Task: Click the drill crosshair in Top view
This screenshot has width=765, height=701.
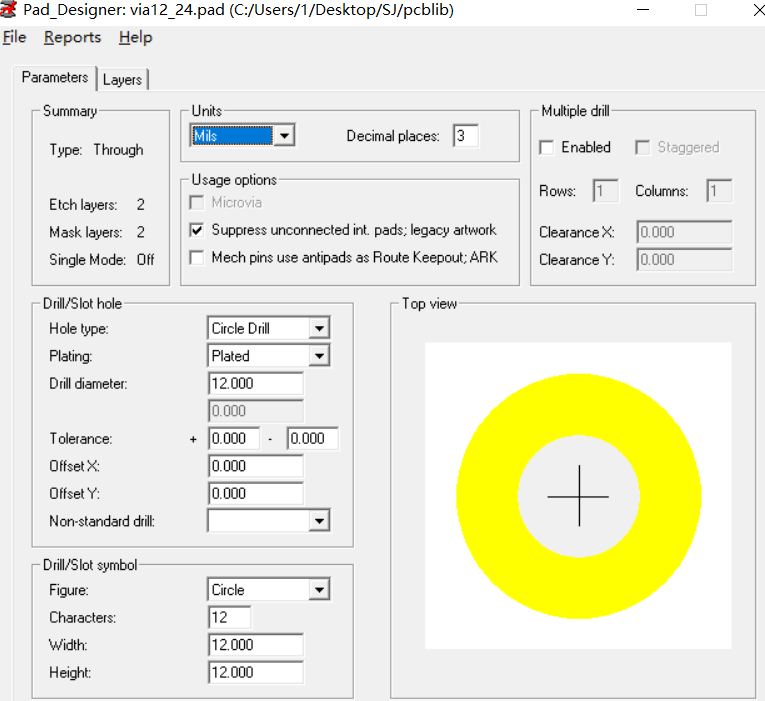Action: pos(579,496)
